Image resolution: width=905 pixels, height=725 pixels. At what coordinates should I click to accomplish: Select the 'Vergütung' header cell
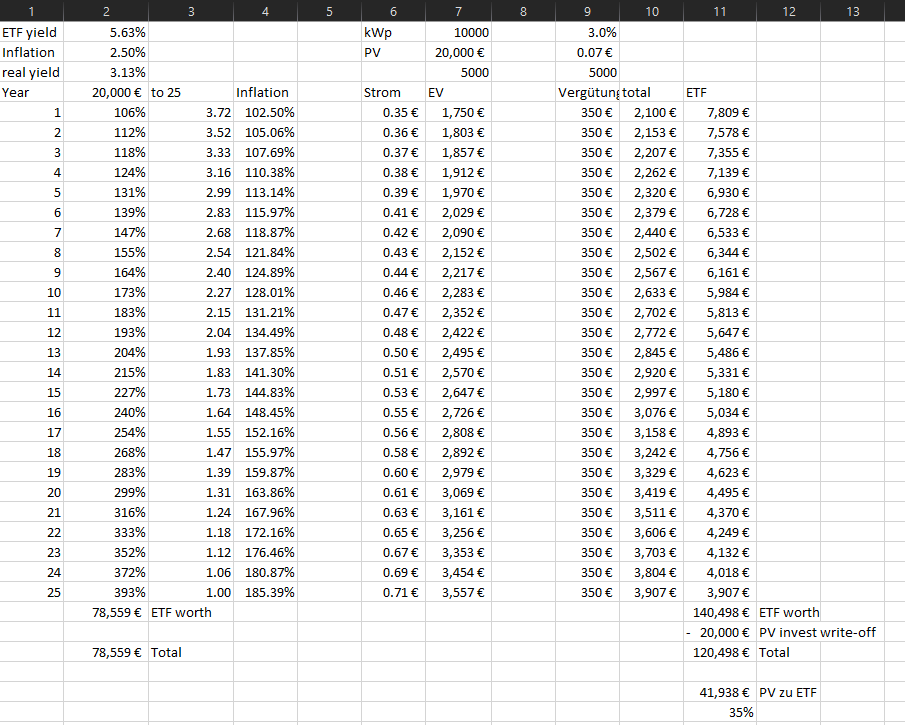point(588,92)
